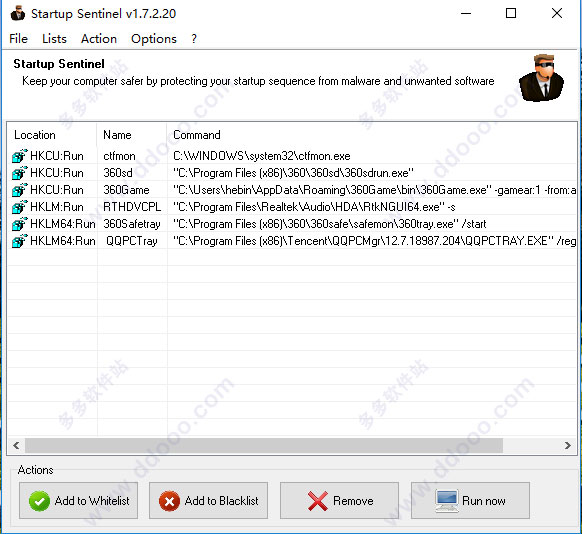Click the 360sdrun.exe command path
The width and height of the screenshot is (582, 534).
293,173
